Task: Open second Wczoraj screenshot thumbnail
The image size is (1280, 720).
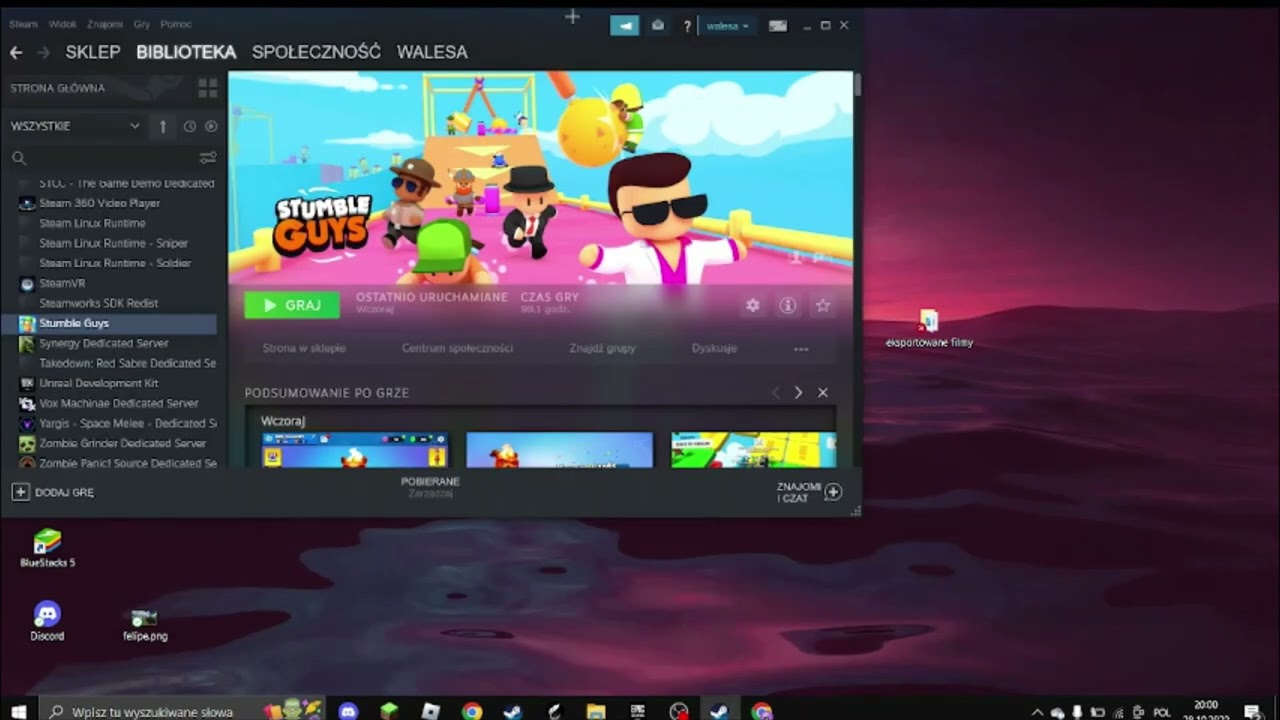Action: tap(559, 450)
